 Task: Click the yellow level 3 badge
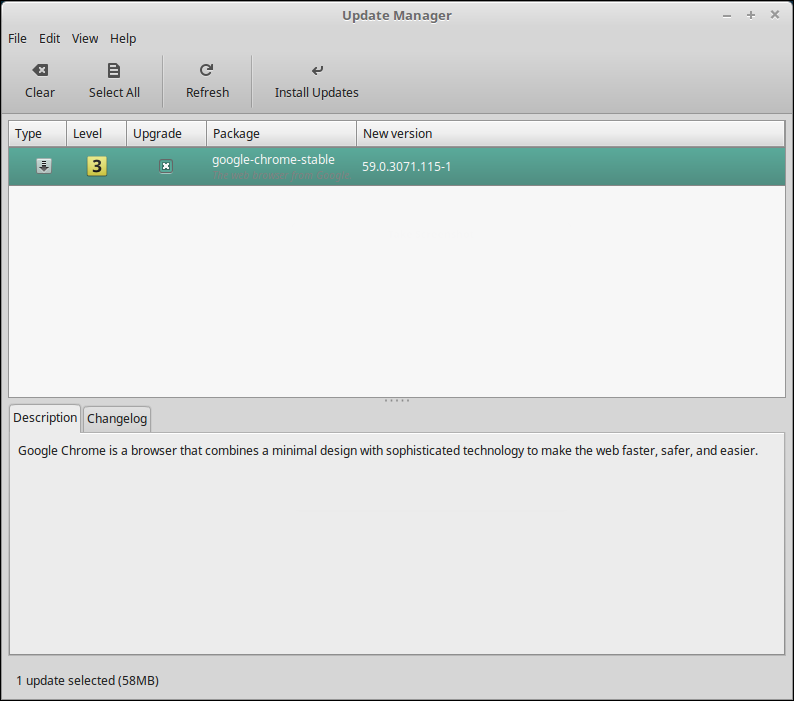[x=97, y=166]
